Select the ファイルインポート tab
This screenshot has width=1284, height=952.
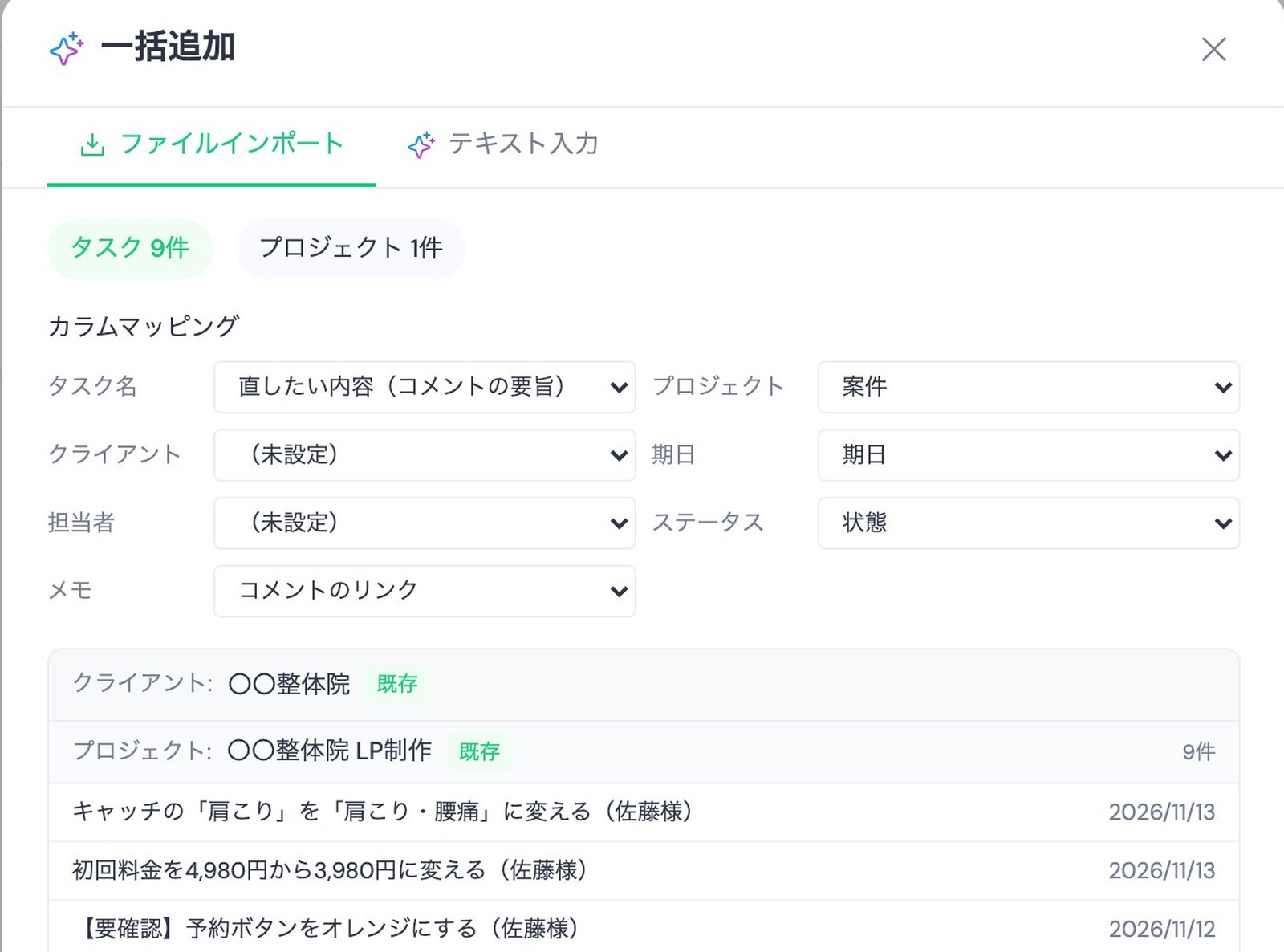212,144
